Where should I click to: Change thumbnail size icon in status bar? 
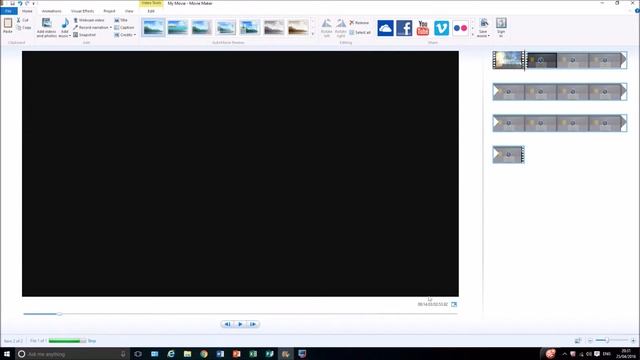[x=578, y=340]
